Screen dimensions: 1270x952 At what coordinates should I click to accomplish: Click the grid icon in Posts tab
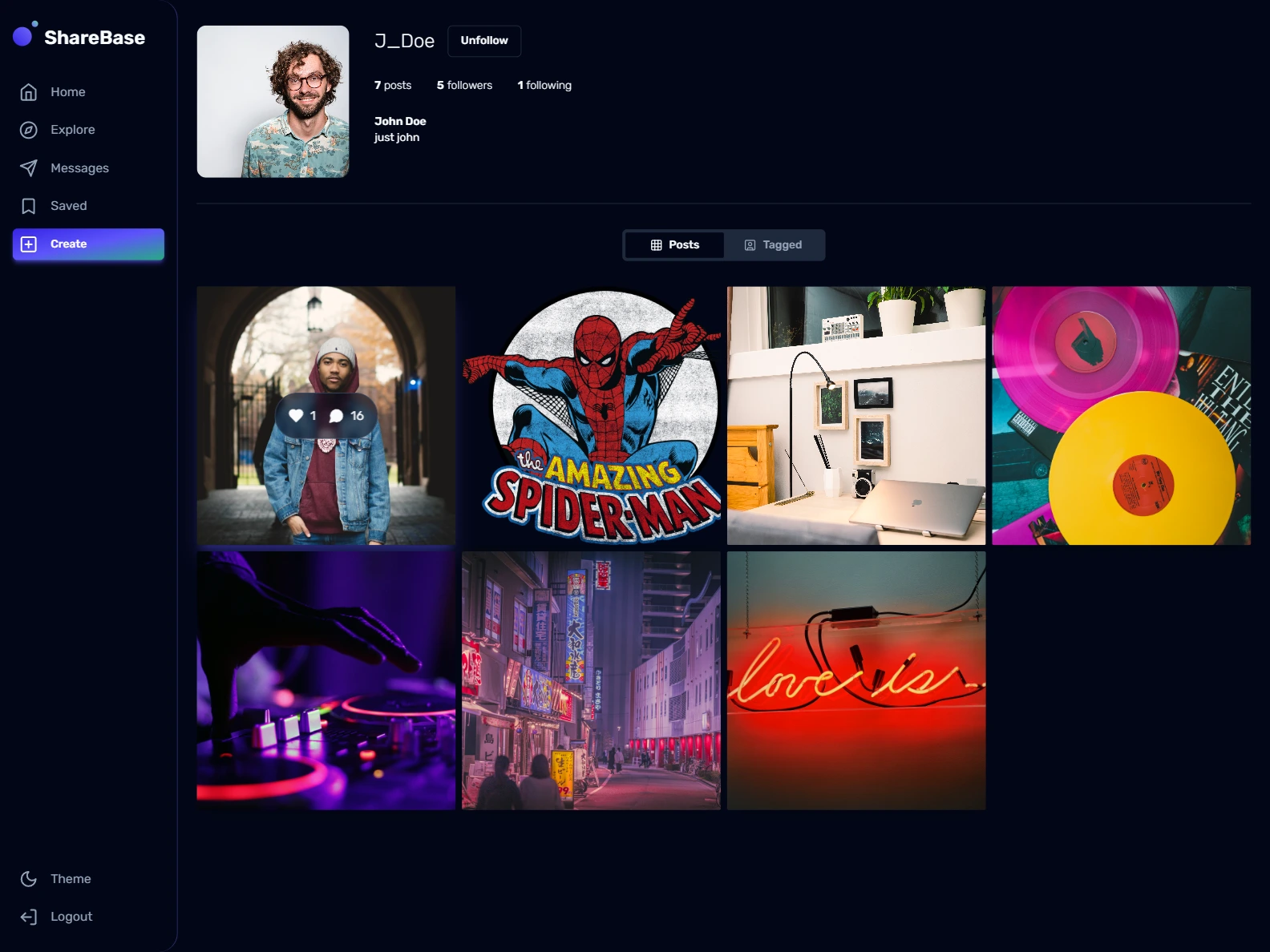(657, 245)
